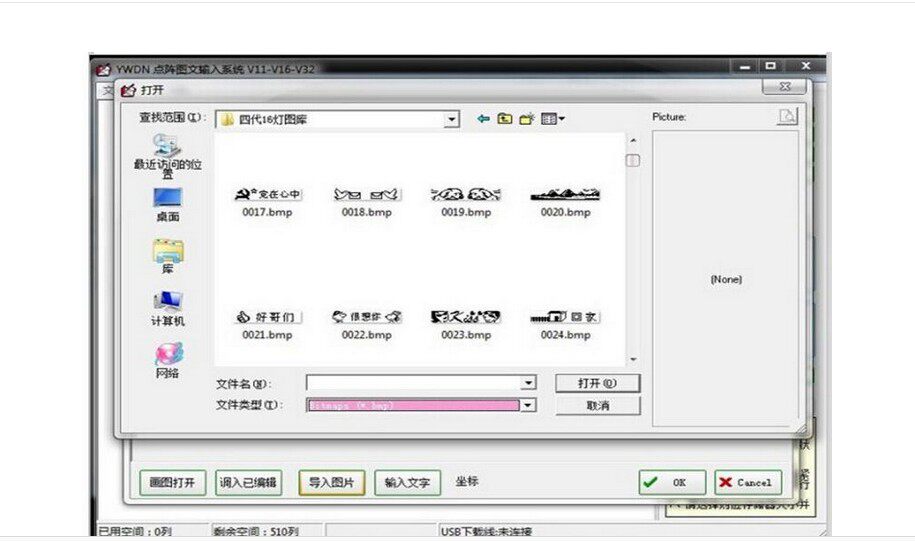Expand the file name dropdown arrow
915x541 pixels.
click(x=528, y=383)
